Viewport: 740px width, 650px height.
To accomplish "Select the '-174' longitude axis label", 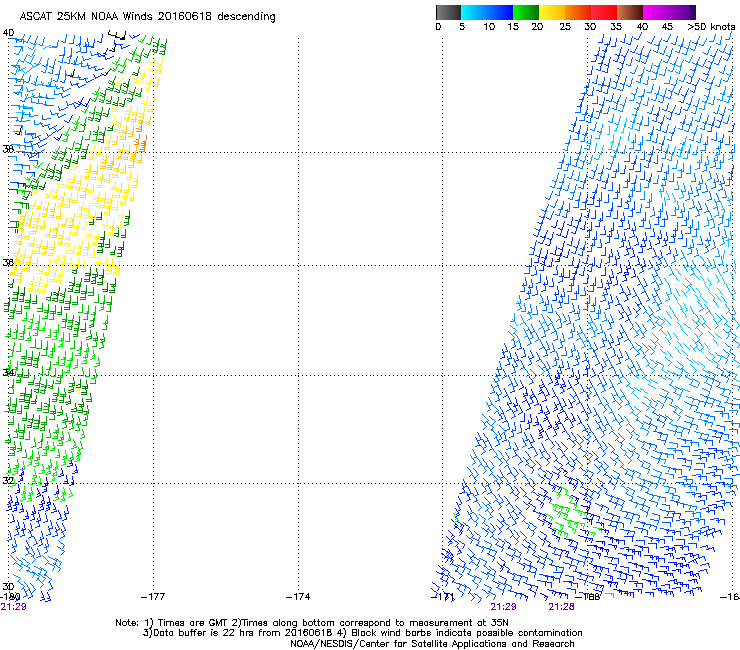I will pyautogui.click(x=298, y=597).
